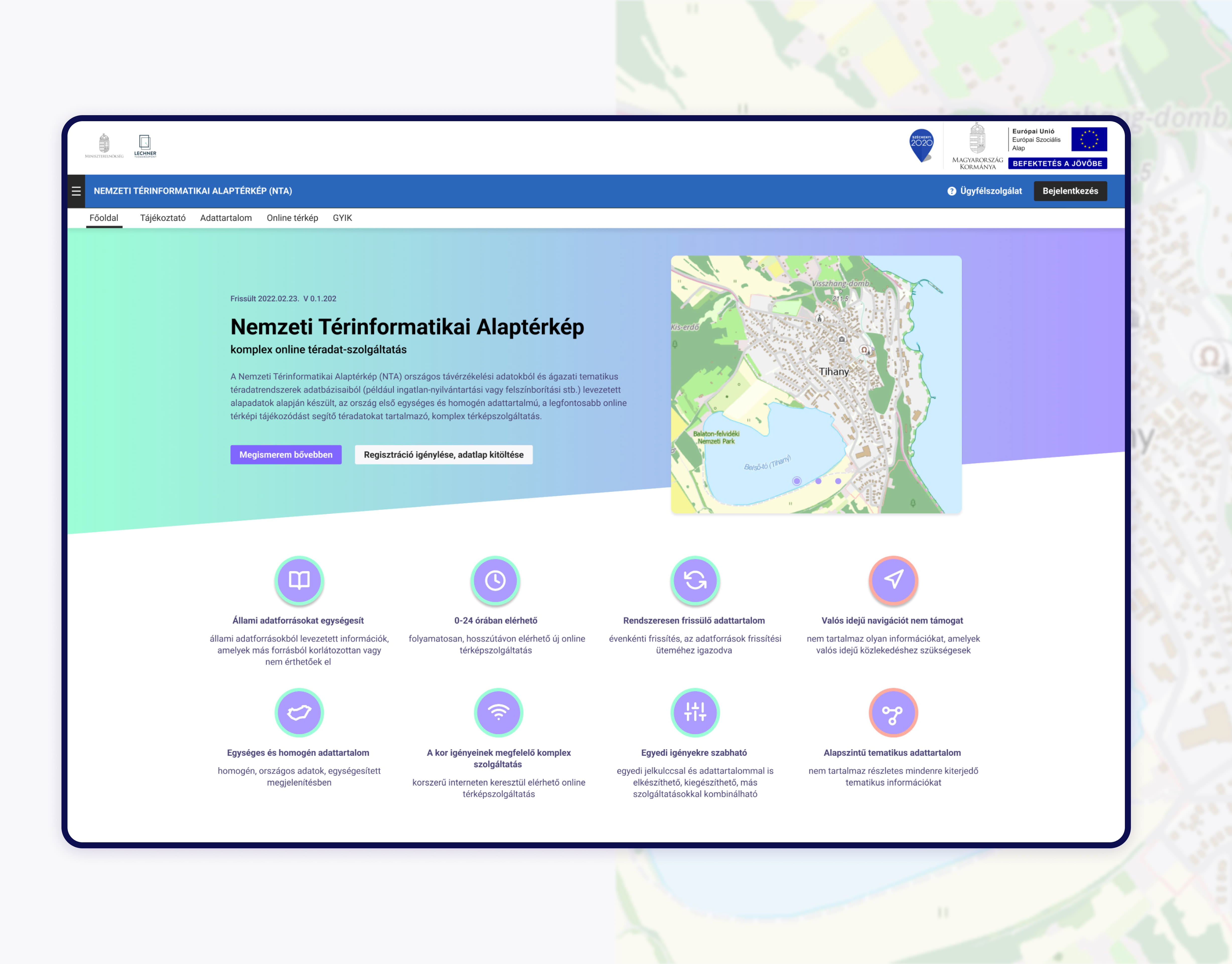The width and height of the screenshot is (1232, 964).
Task: Click the Európai Szociális Alap label
Action: click(1036, 144)
